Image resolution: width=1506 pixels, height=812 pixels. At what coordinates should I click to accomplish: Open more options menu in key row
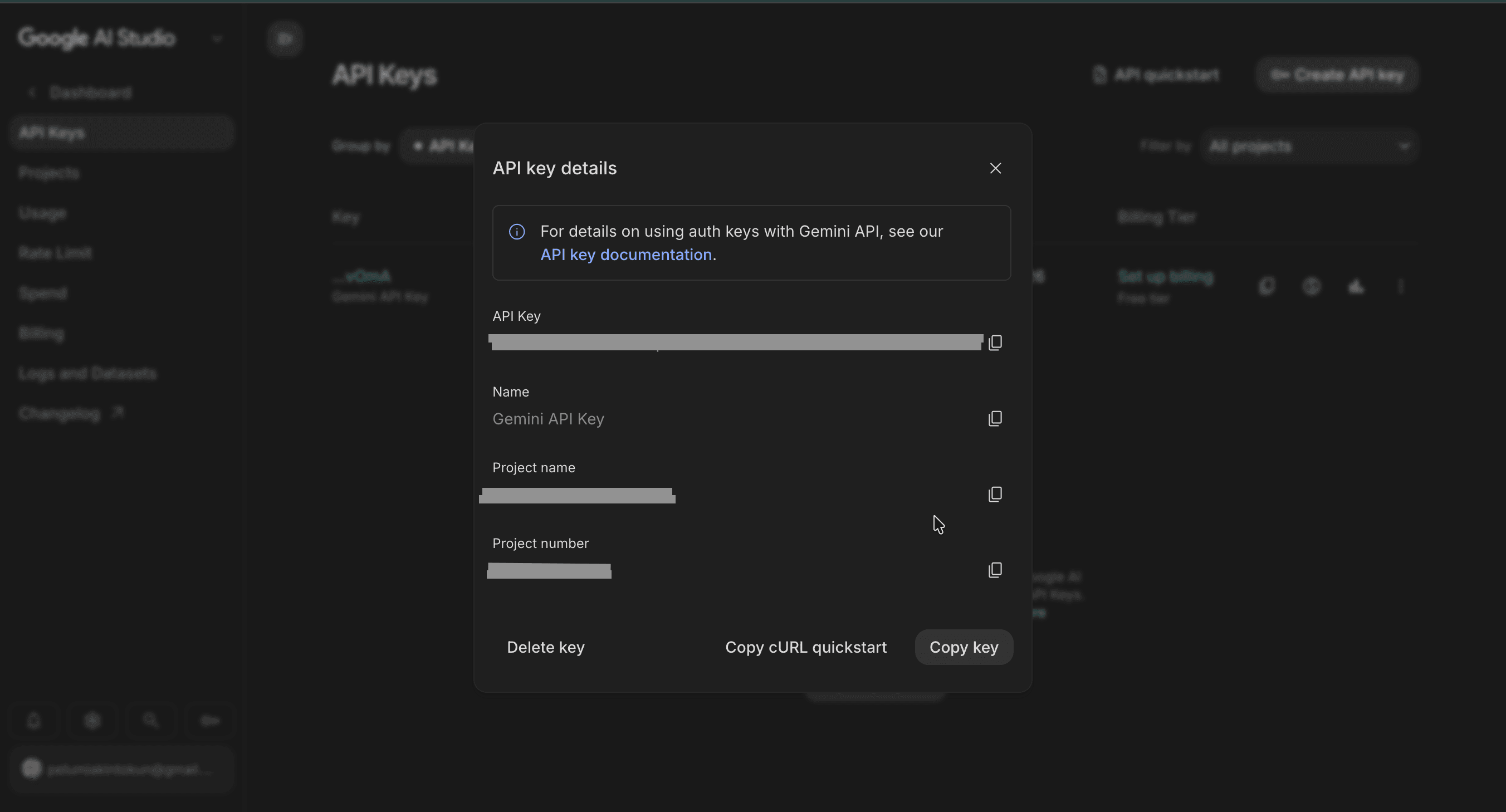point(1400,286)
